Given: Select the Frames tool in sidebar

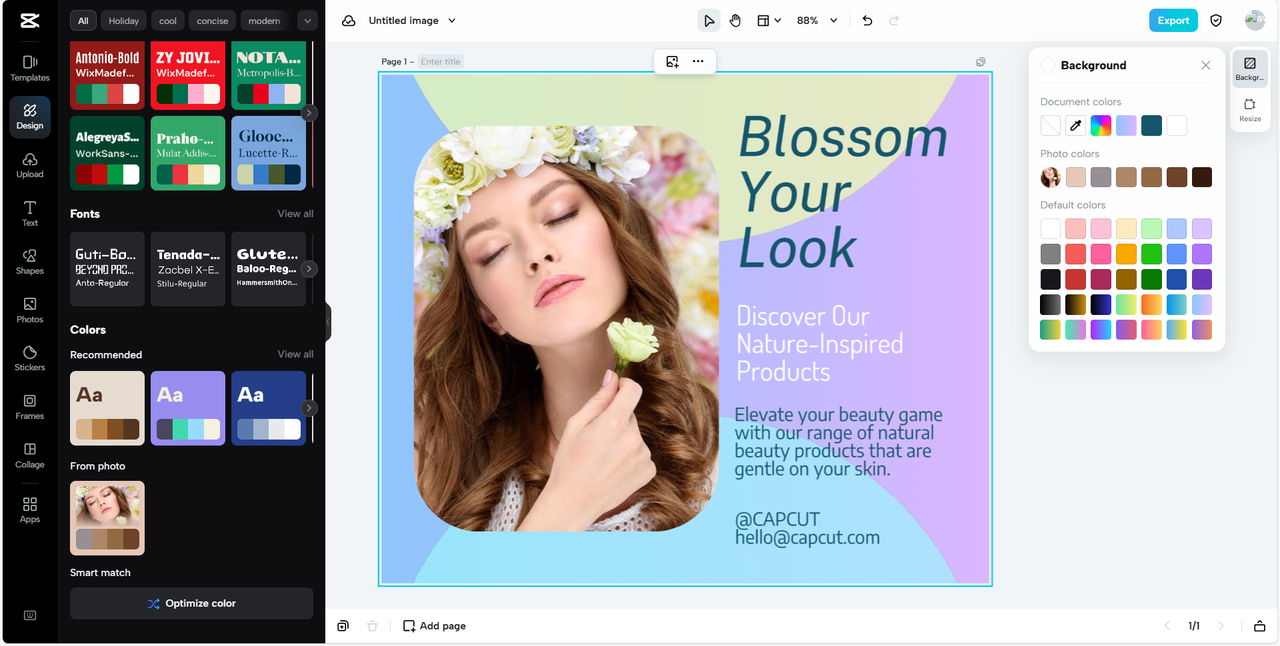Looking at the screenshot, I should [30, 406].
